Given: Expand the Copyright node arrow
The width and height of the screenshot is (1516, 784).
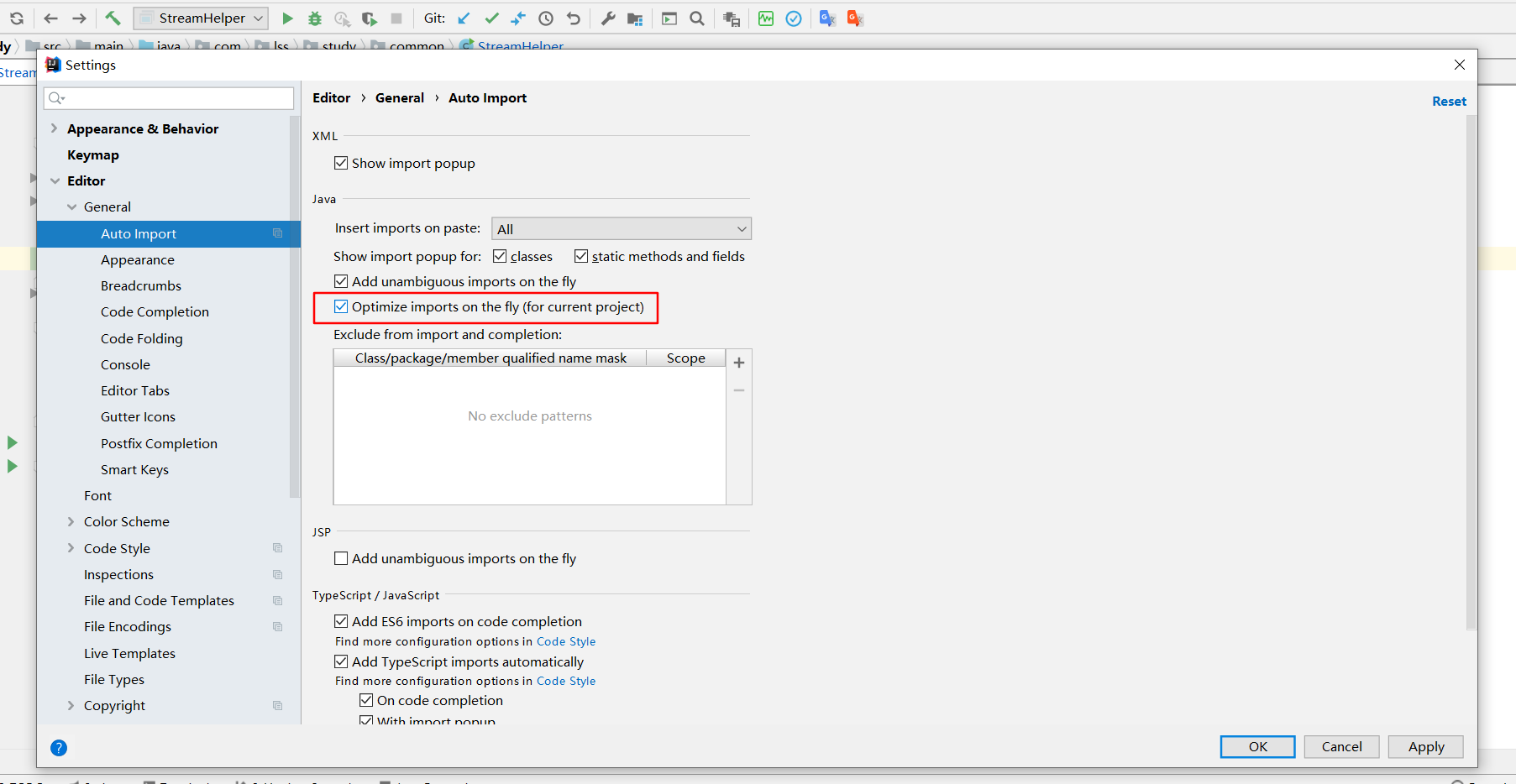Looking at the screenshot, I should click(71, 705).
